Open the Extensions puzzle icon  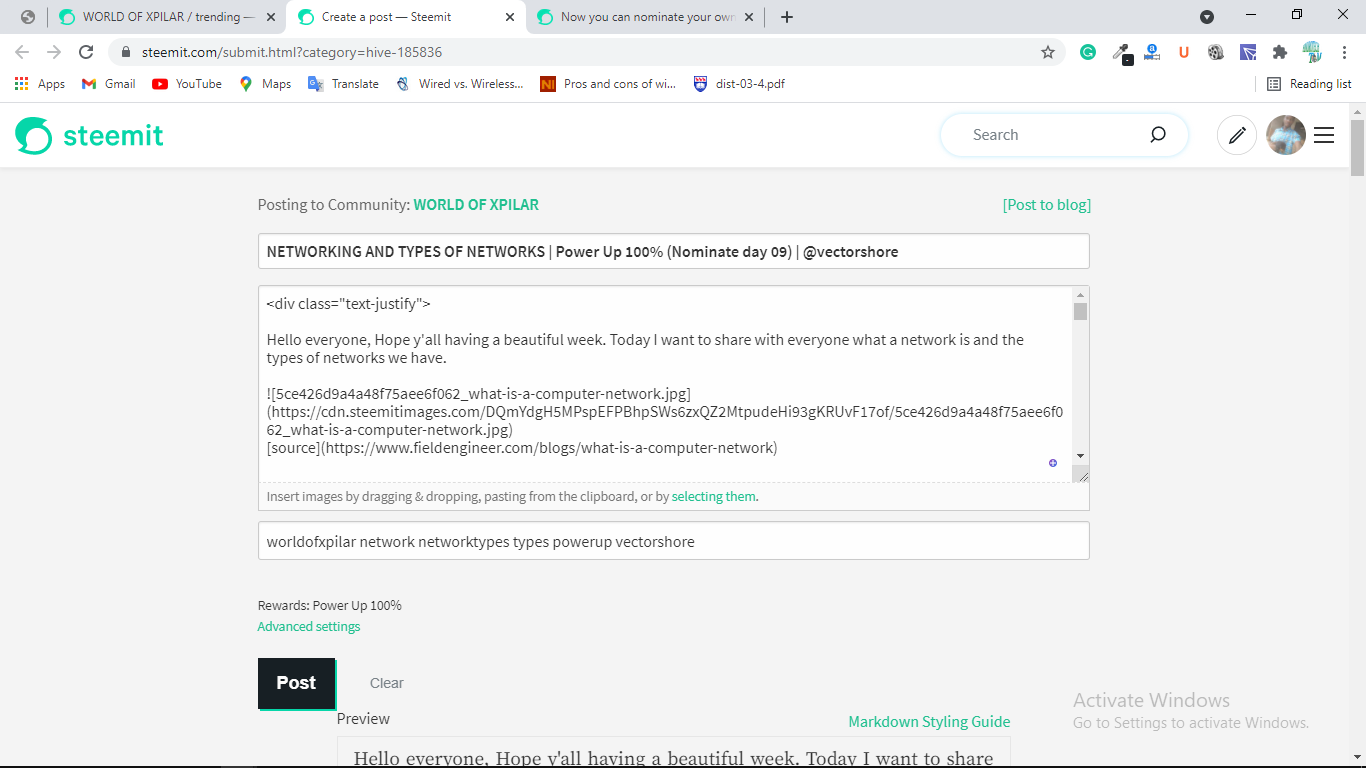(x=1279, y=52)
